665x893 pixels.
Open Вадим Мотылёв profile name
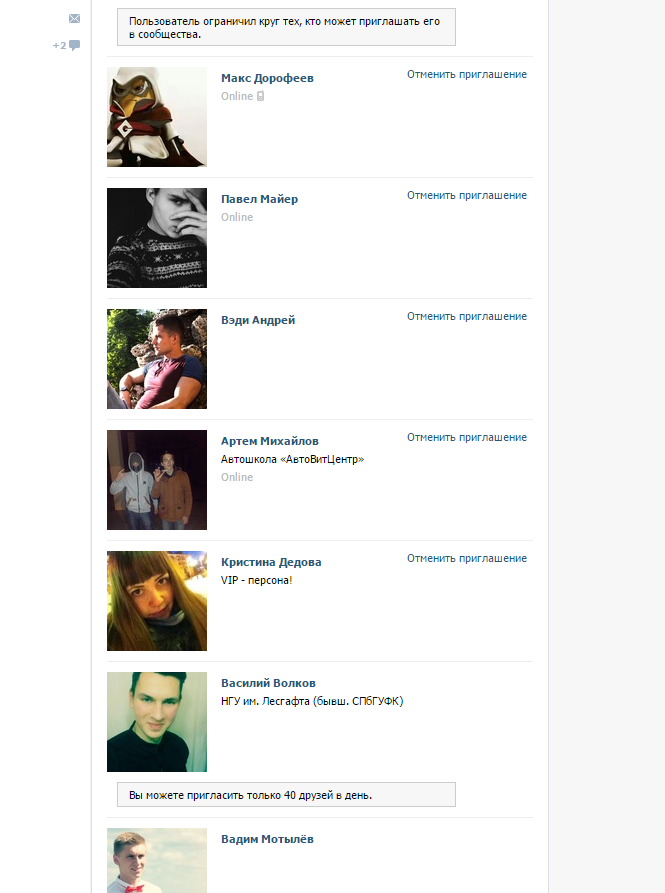(x=267, y=839)
